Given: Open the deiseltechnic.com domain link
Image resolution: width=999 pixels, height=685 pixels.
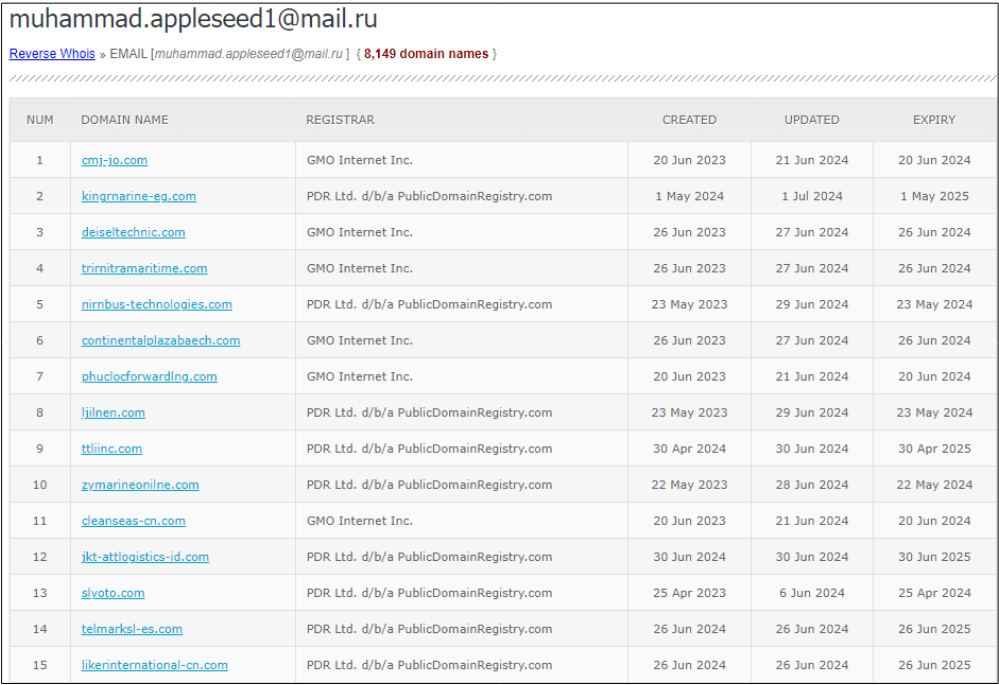Looking at the screenshot, I should point(133,232).
